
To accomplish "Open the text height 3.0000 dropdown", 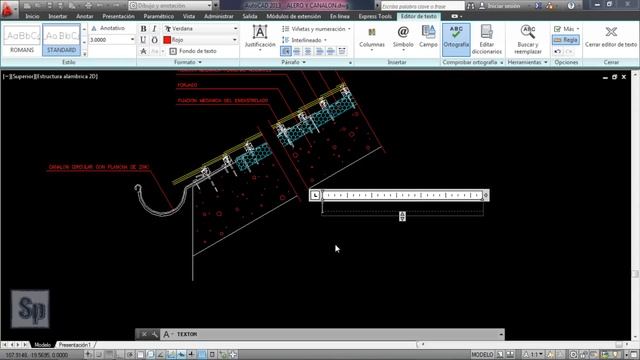I will coord(132,40).
